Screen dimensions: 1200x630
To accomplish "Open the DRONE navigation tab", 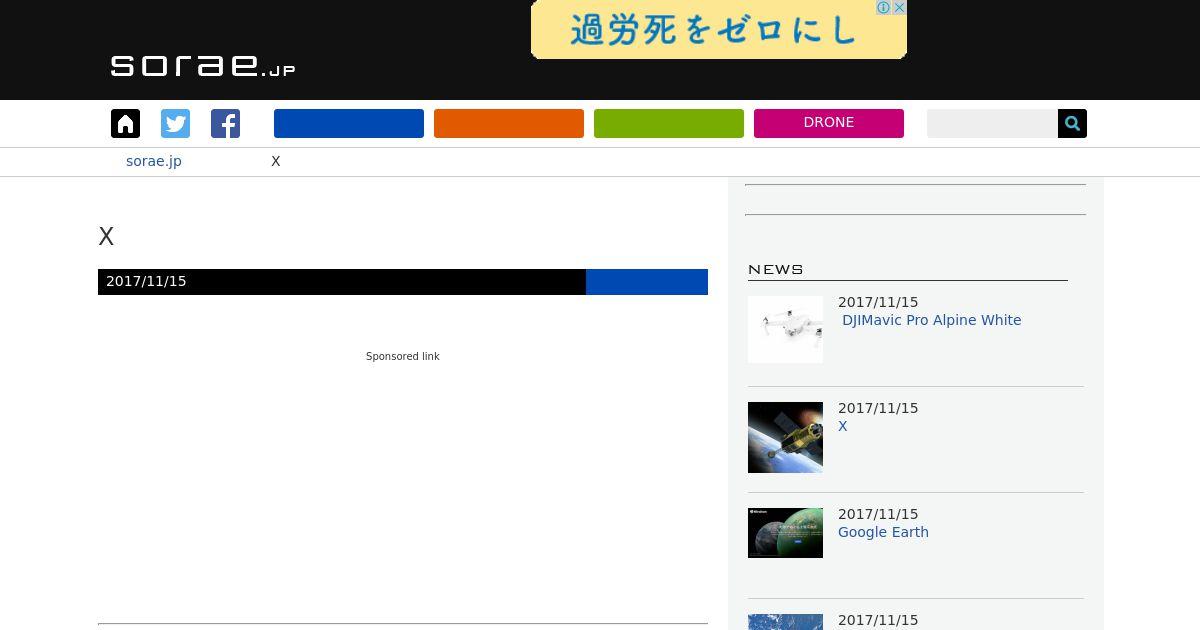I will [x=829, y=123].
